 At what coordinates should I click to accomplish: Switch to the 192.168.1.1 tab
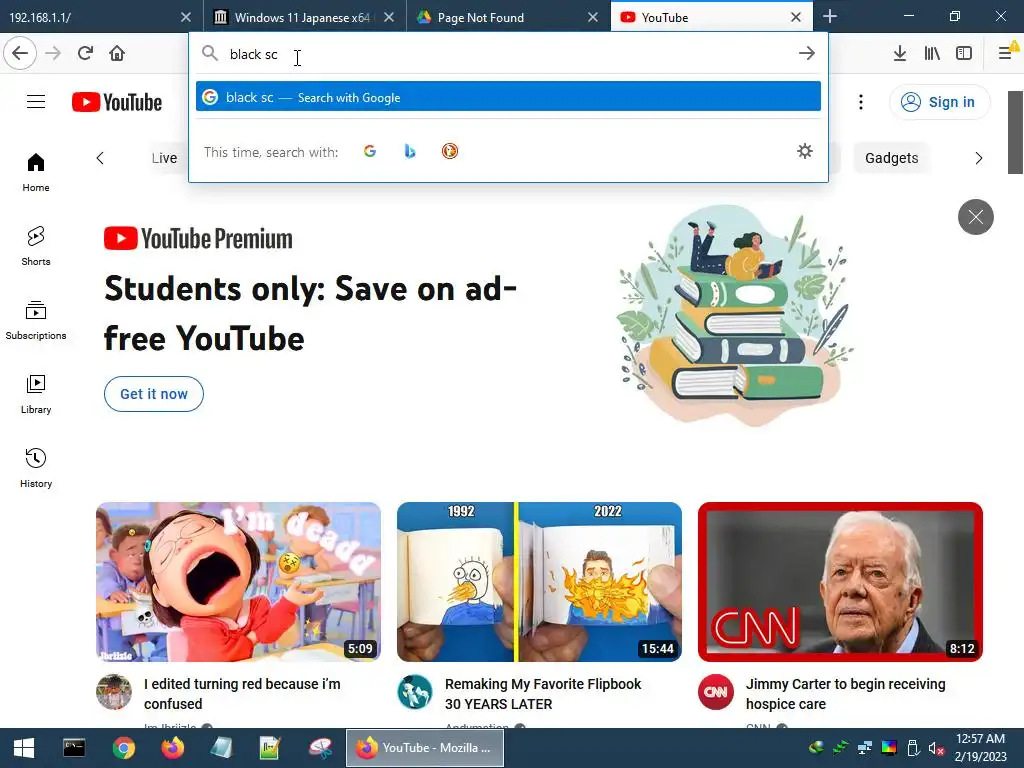coord(91,17)
